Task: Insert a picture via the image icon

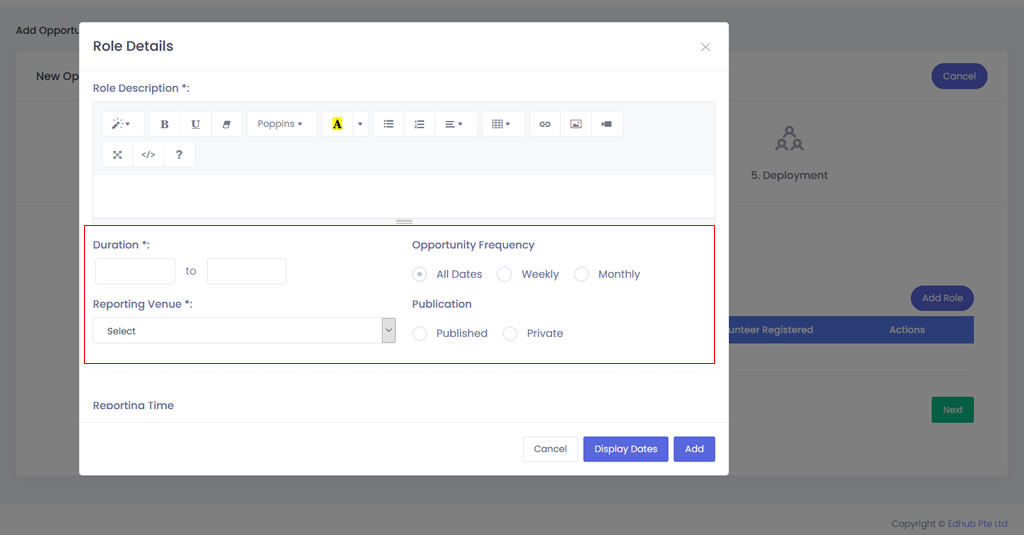Action: pyautogui.click(x=575, y=124)
